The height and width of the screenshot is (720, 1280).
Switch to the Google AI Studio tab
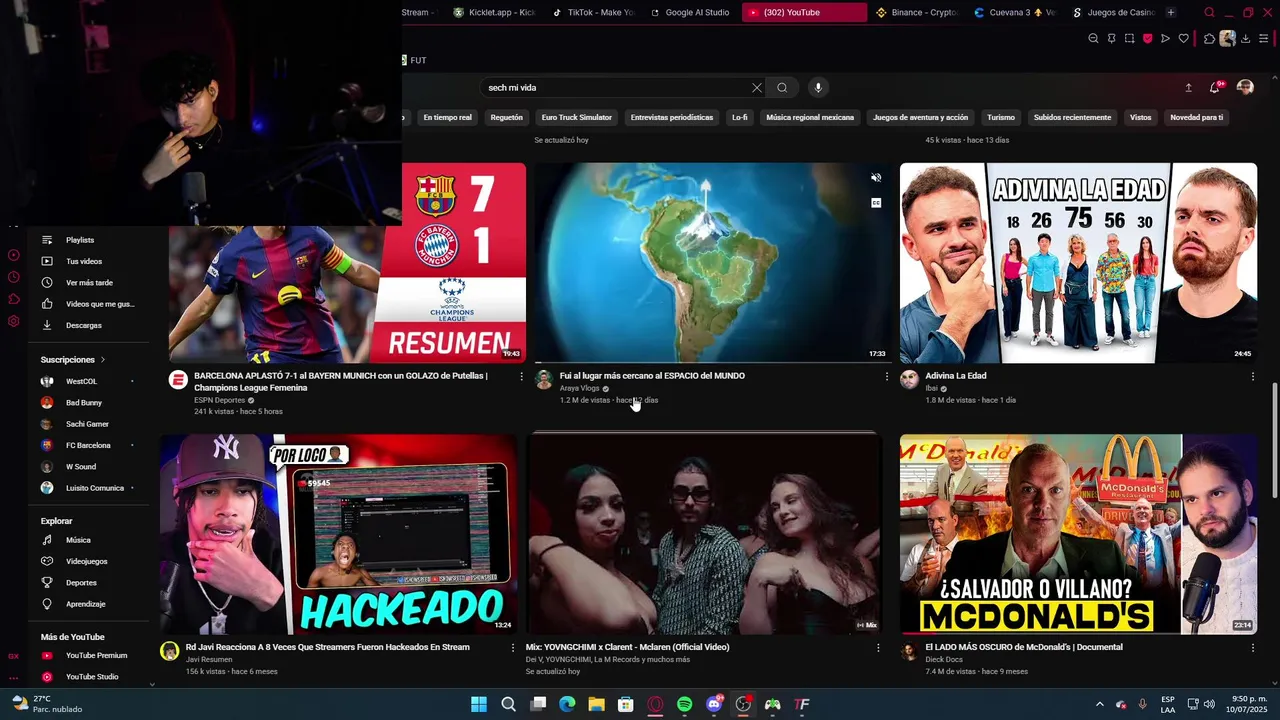(x=690, y=13)
